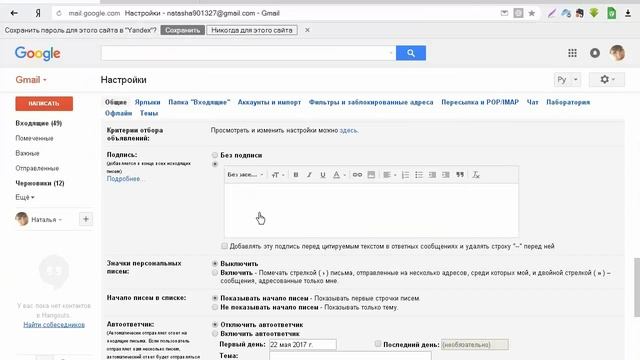Check the 'Последний день' checkbox

click(378, 344)
